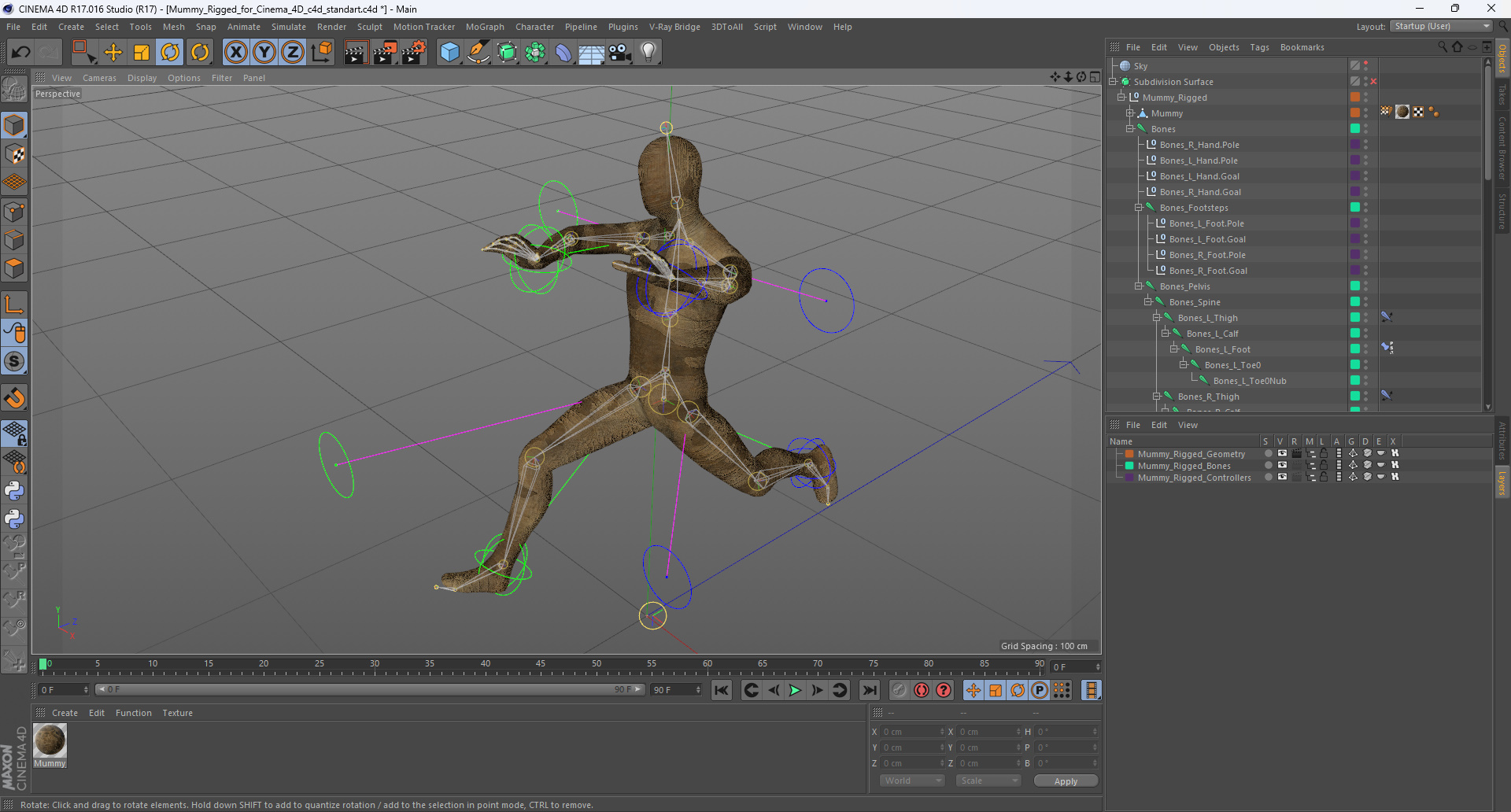
Task: Collapse the Bones_Pelvis node
Action: (x=1139, y=286)
